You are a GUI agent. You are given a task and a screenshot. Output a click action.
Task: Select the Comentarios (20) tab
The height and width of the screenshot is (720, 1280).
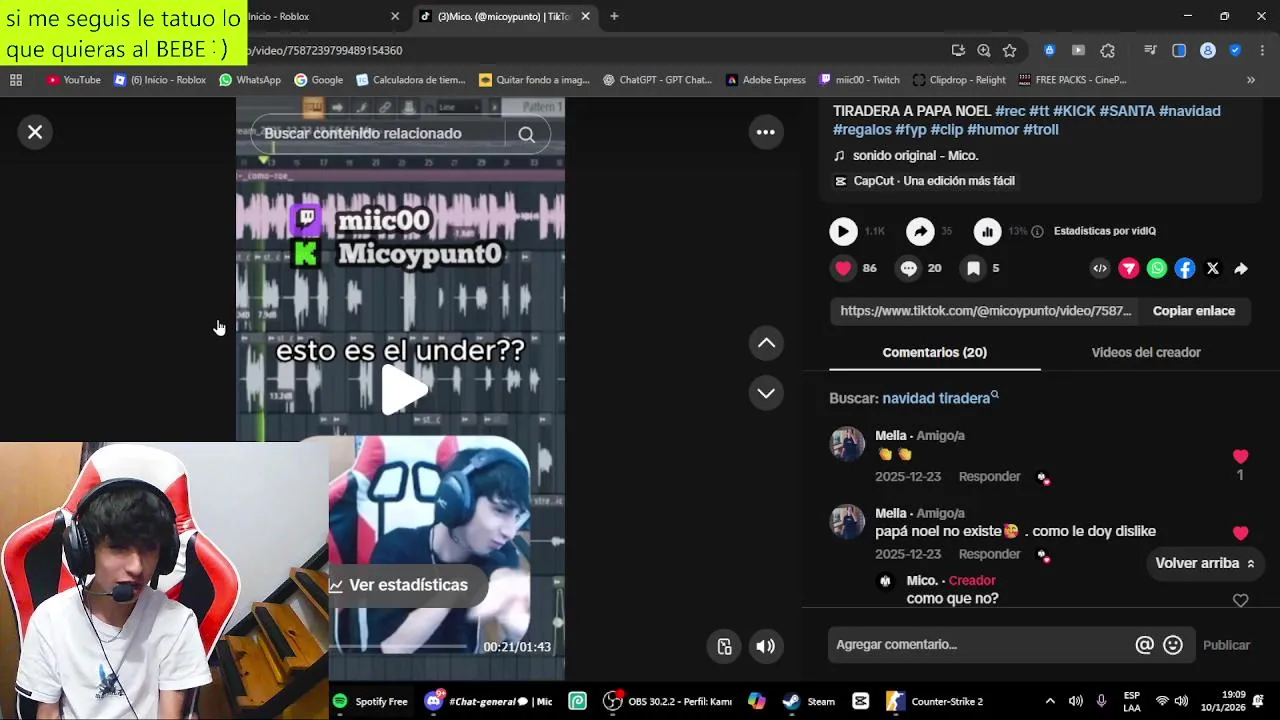tap(934, 352)
